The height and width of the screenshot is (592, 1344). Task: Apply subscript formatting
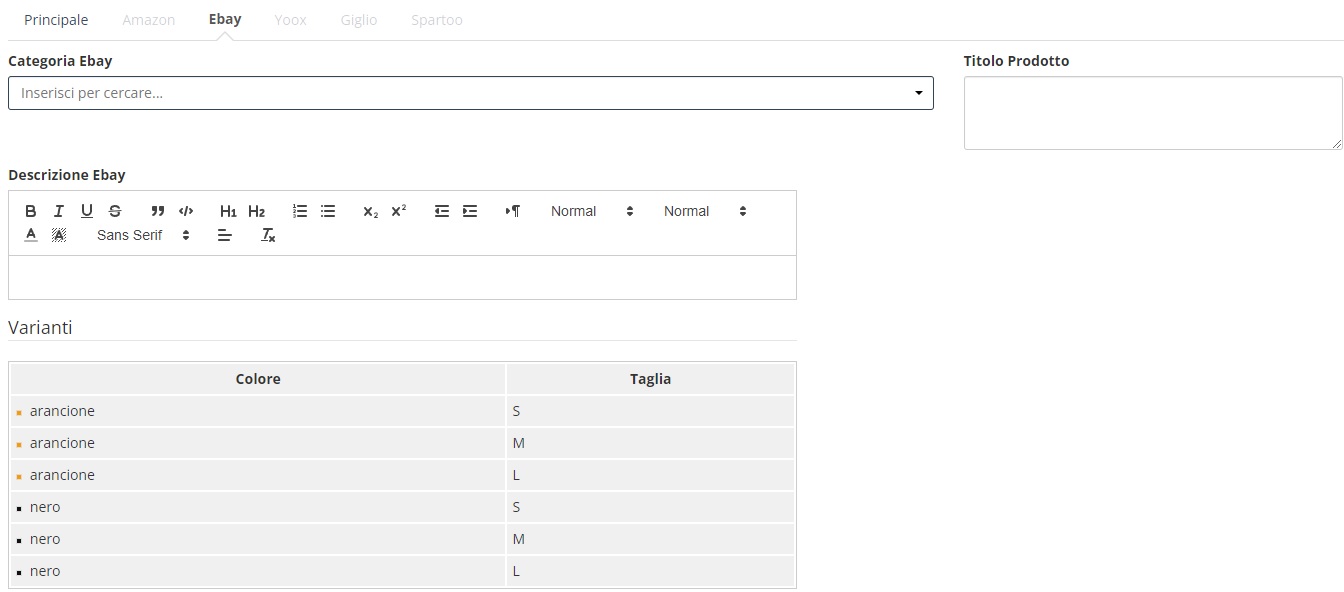coord(371,211)
